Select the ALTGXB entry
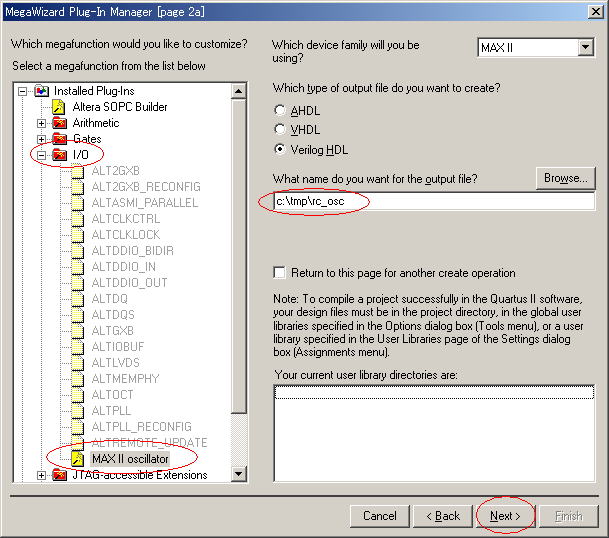 [x=113, y=331]
